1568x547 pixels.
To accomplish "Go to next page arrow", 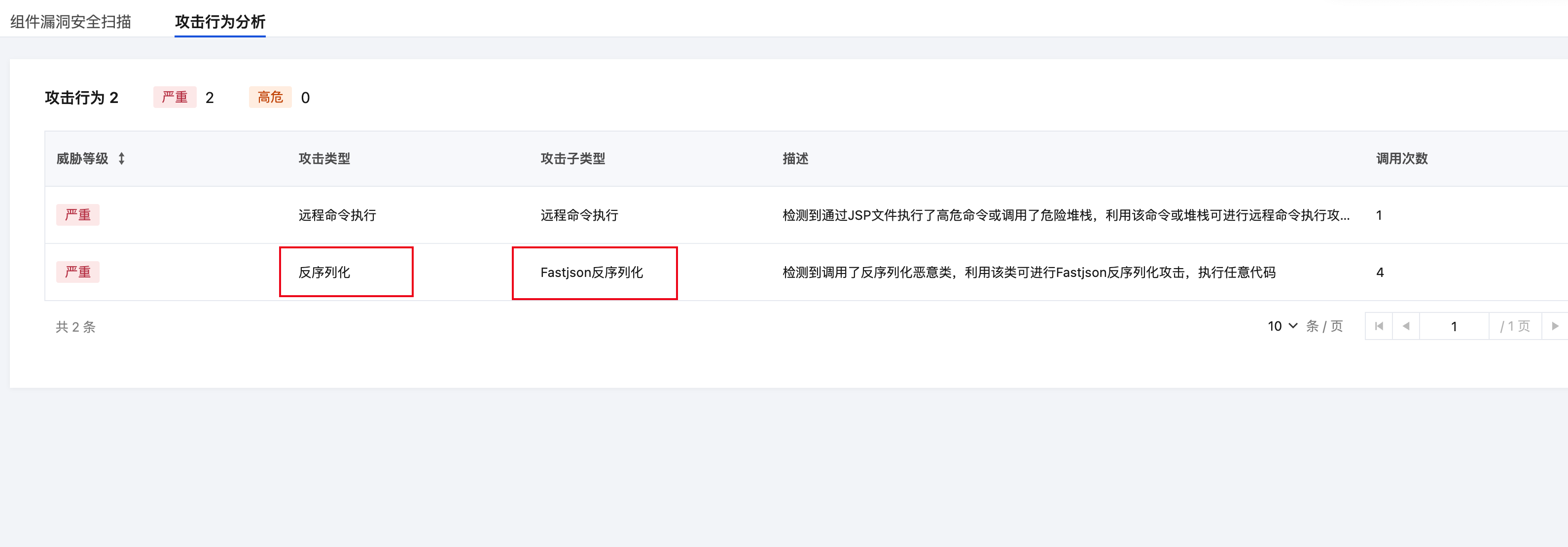I will point(1555,326).
